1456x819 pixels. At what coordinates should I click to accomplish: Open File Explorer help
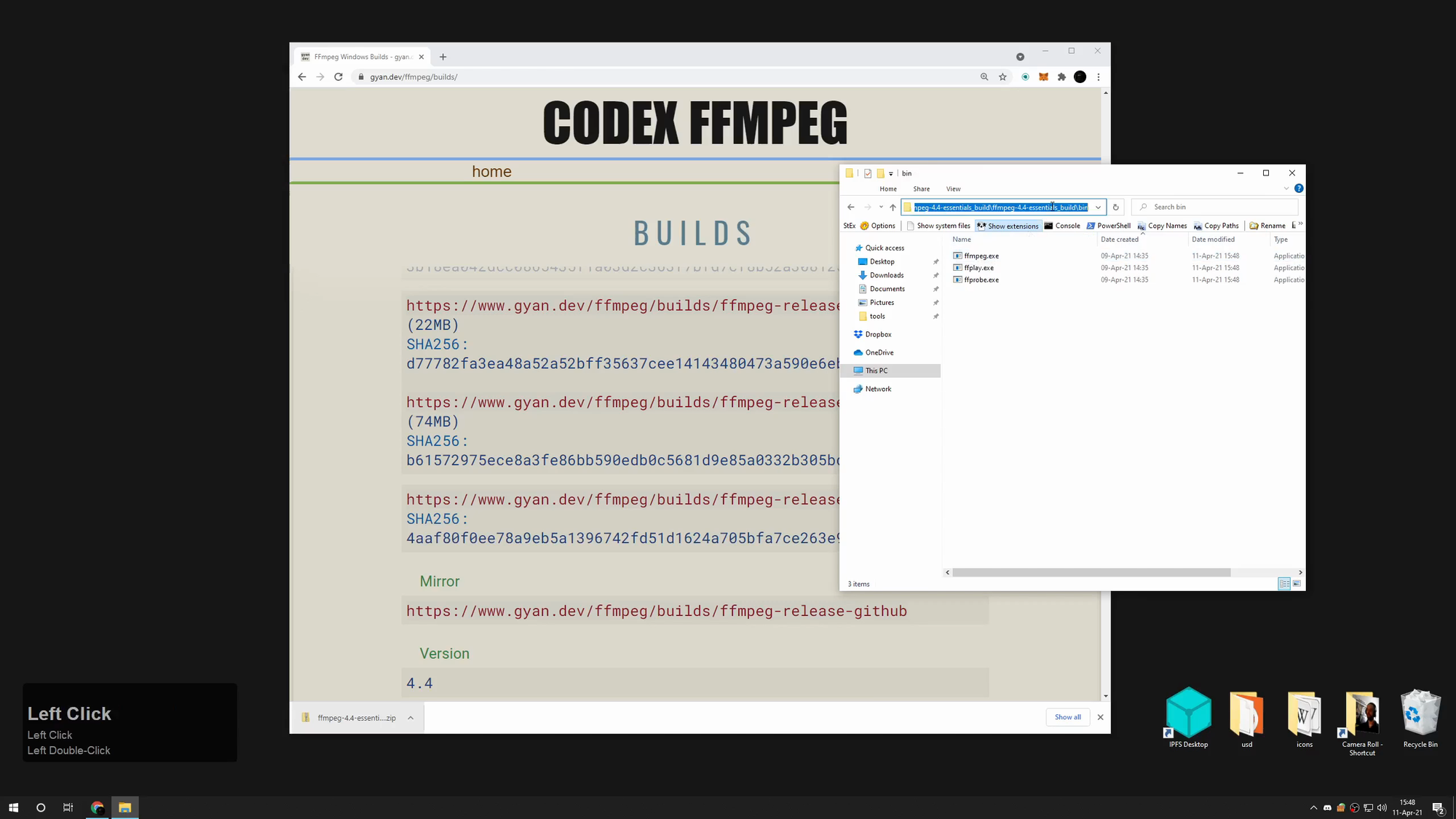[1299, 189]
